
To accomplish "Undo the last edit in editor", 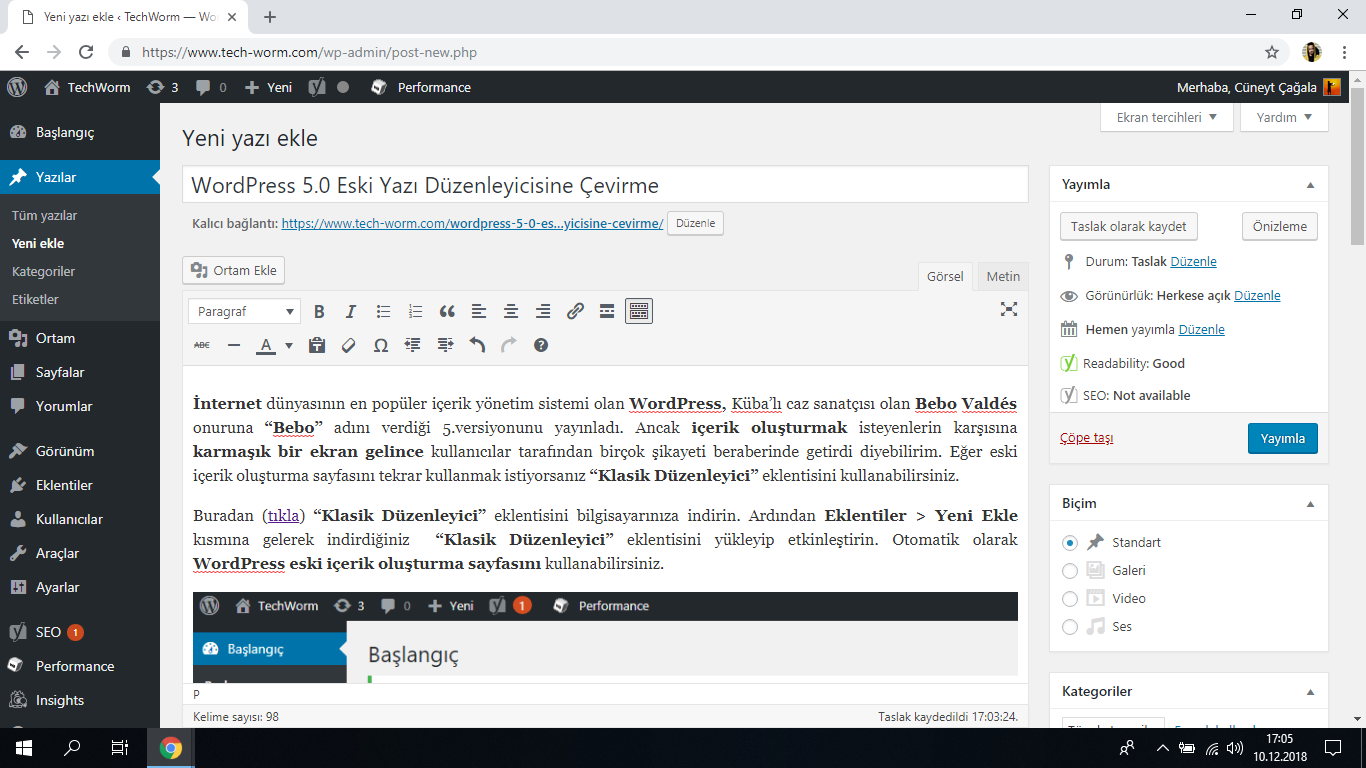I will [x=477, y=345].
